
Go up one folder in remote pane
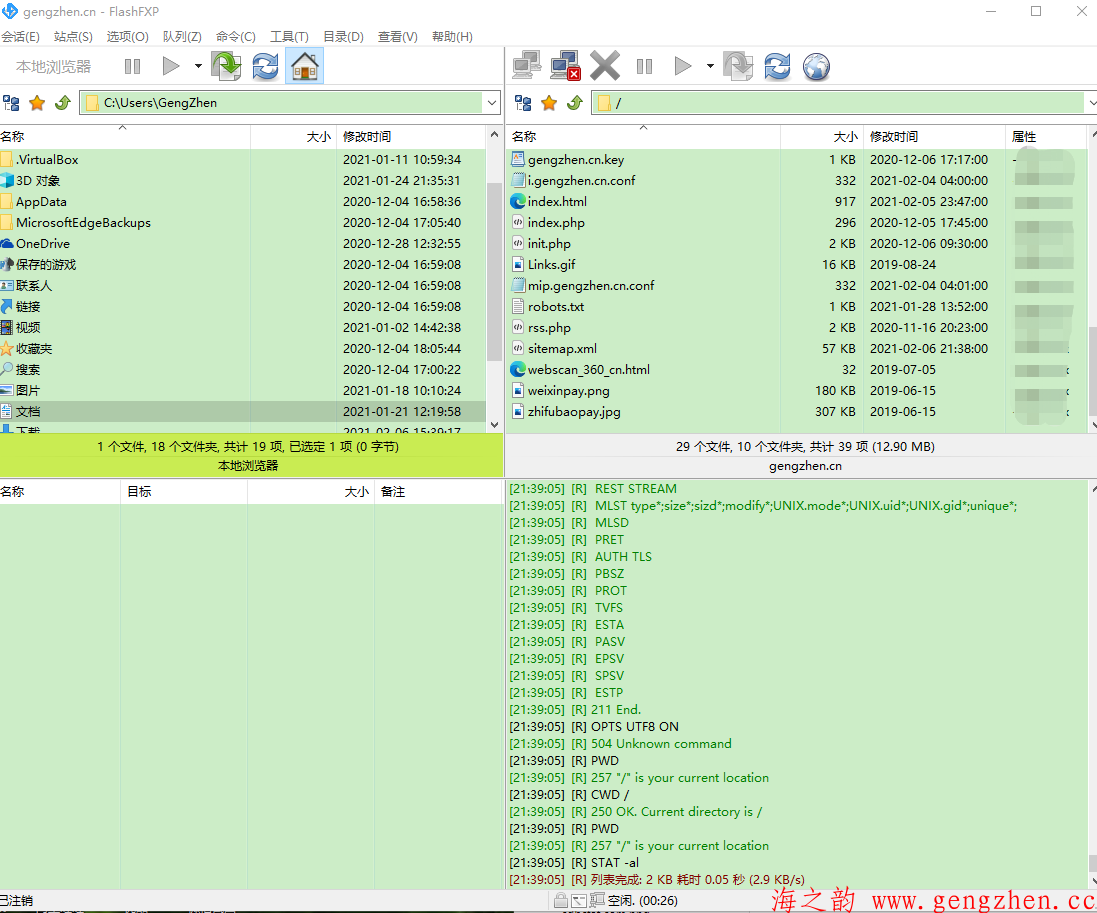pyautogui.click(x=574, y=103)
